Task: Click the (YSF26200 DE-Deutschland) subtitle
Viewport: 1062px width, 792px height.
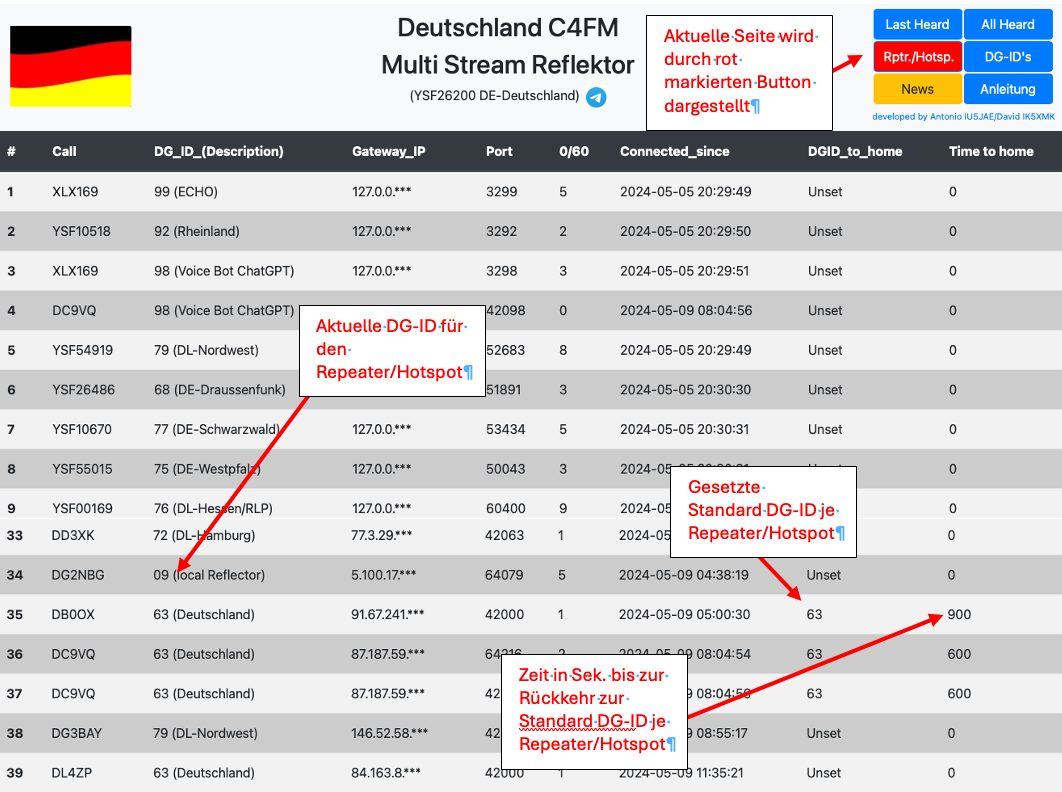Action: (x=494, y=96)
